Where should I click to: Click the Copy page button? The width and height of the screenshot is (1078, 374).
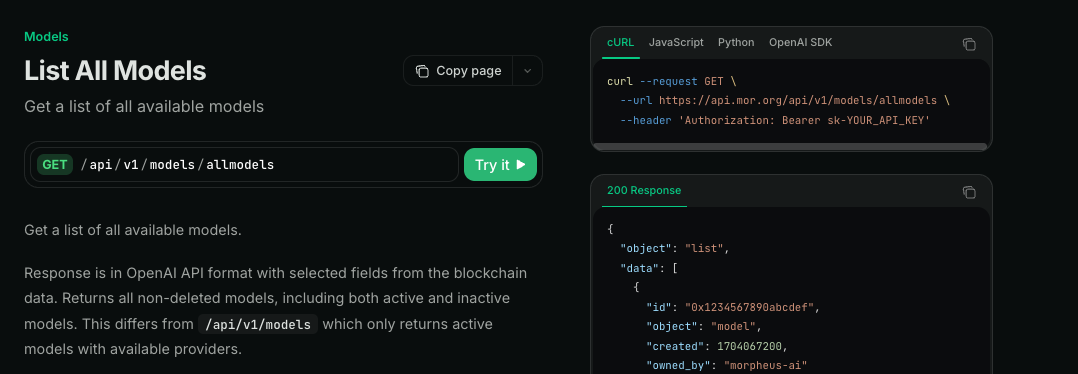coord(459,71)
